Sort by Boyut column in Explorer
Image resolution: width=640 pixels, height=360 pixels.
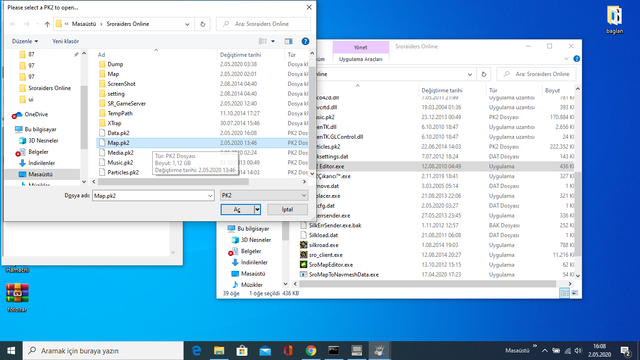[x=553, y=90]
